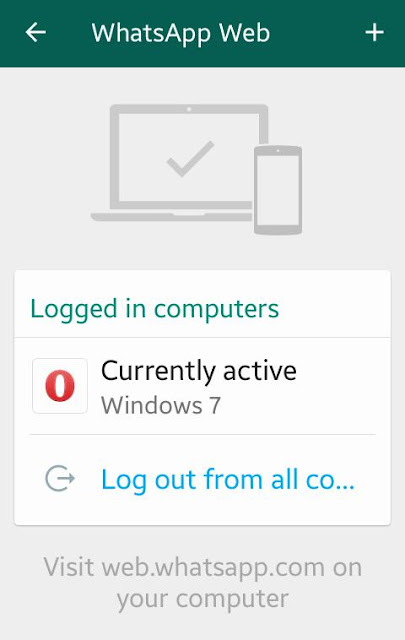Go back using the left arrow

[36, 33]
